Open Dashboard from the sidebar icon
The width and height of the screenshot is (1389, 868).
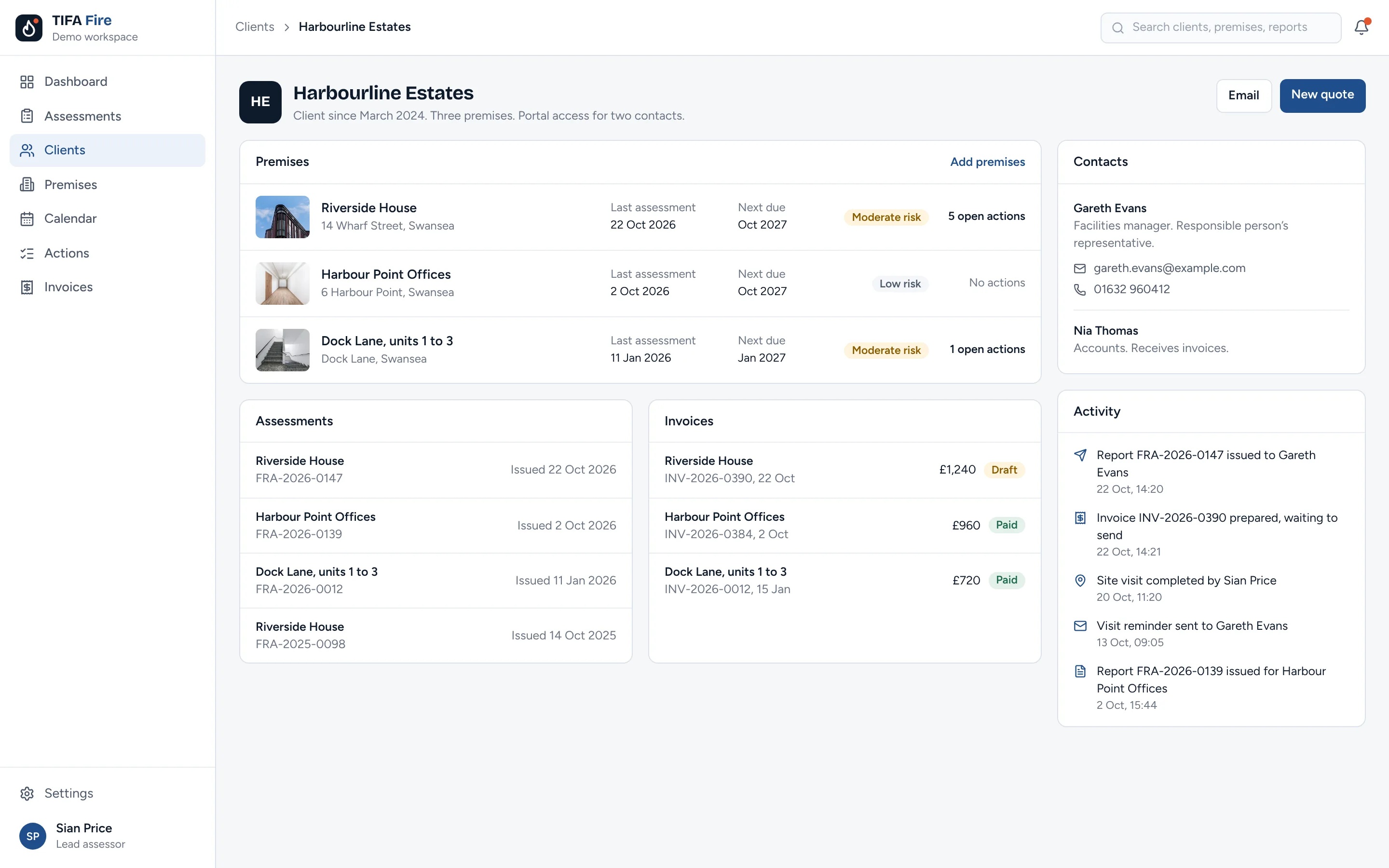coord(27,81)
